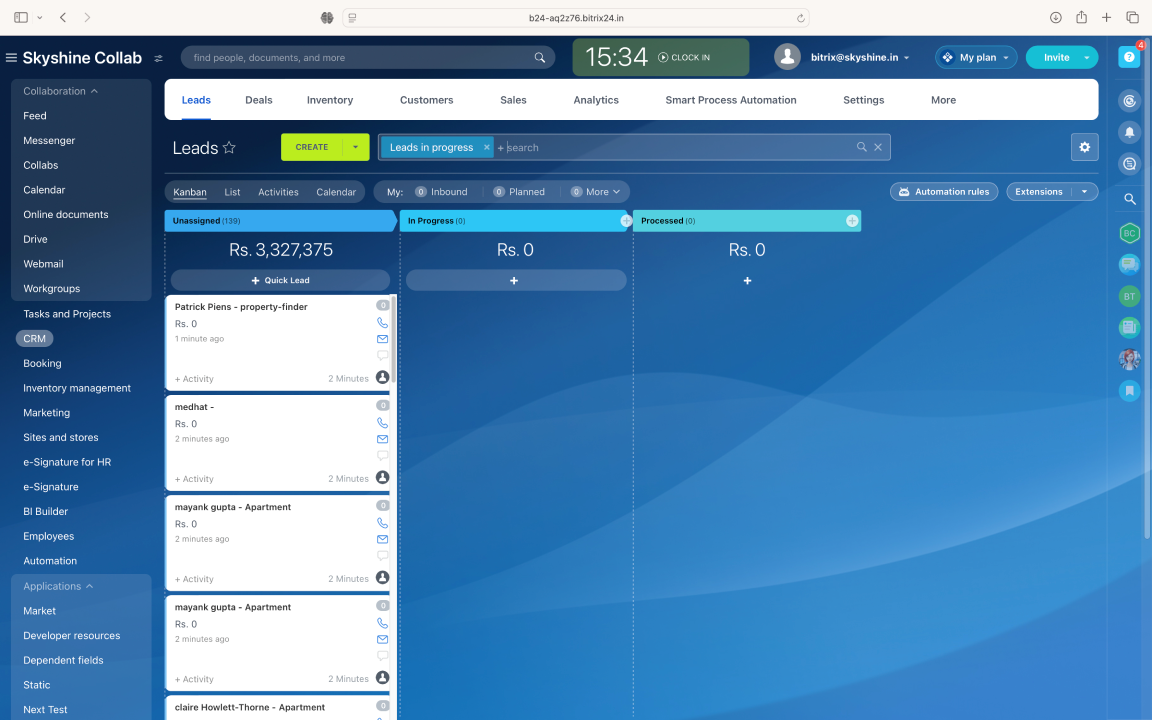Click the Automation rules button
This screenshot has width=1152, height=720.
click(x=943, y=192)
